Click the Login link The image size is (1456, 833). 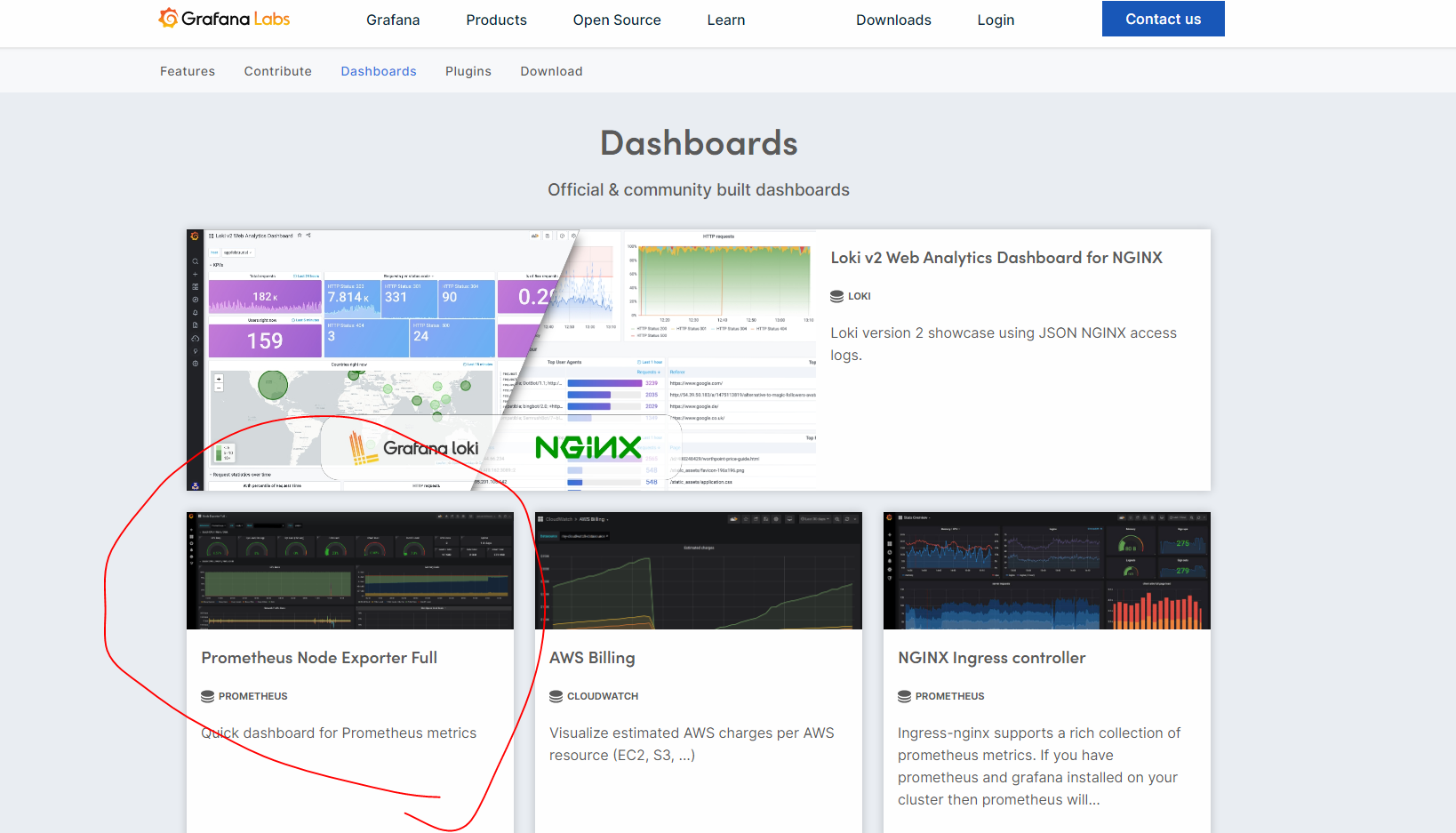click(996, 20)
